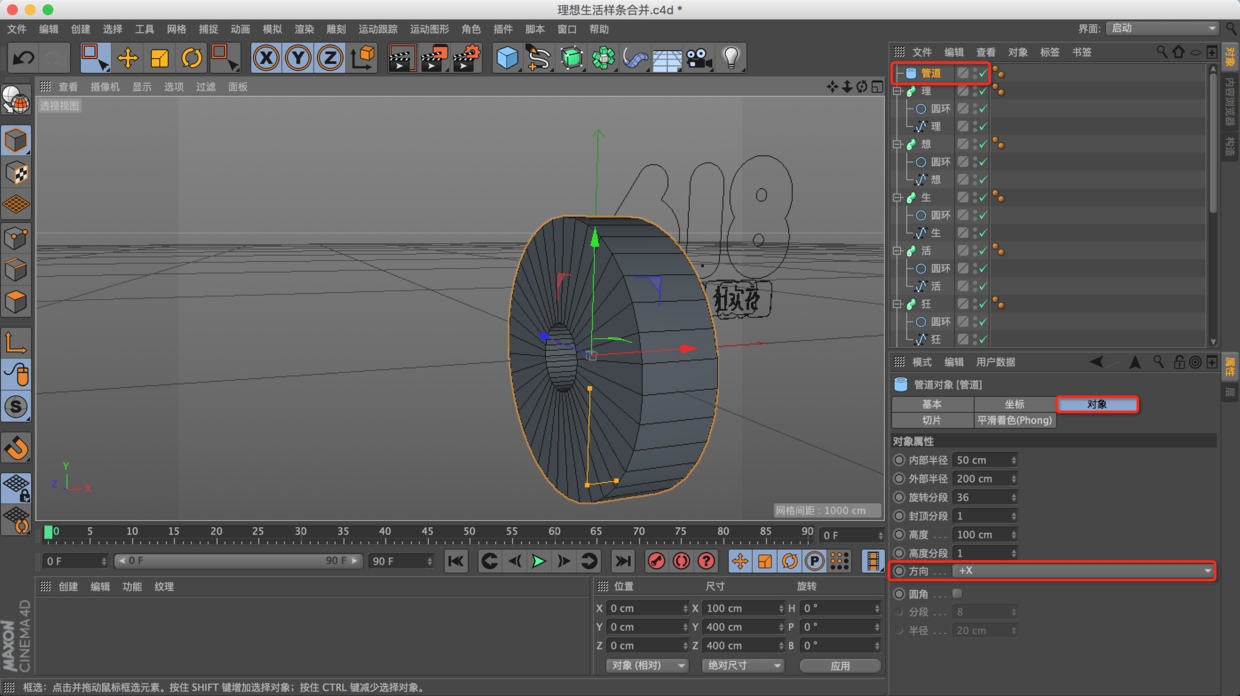Add a camera object
Viewport: 1240px width, 696px height.
[x=699, y=58]
